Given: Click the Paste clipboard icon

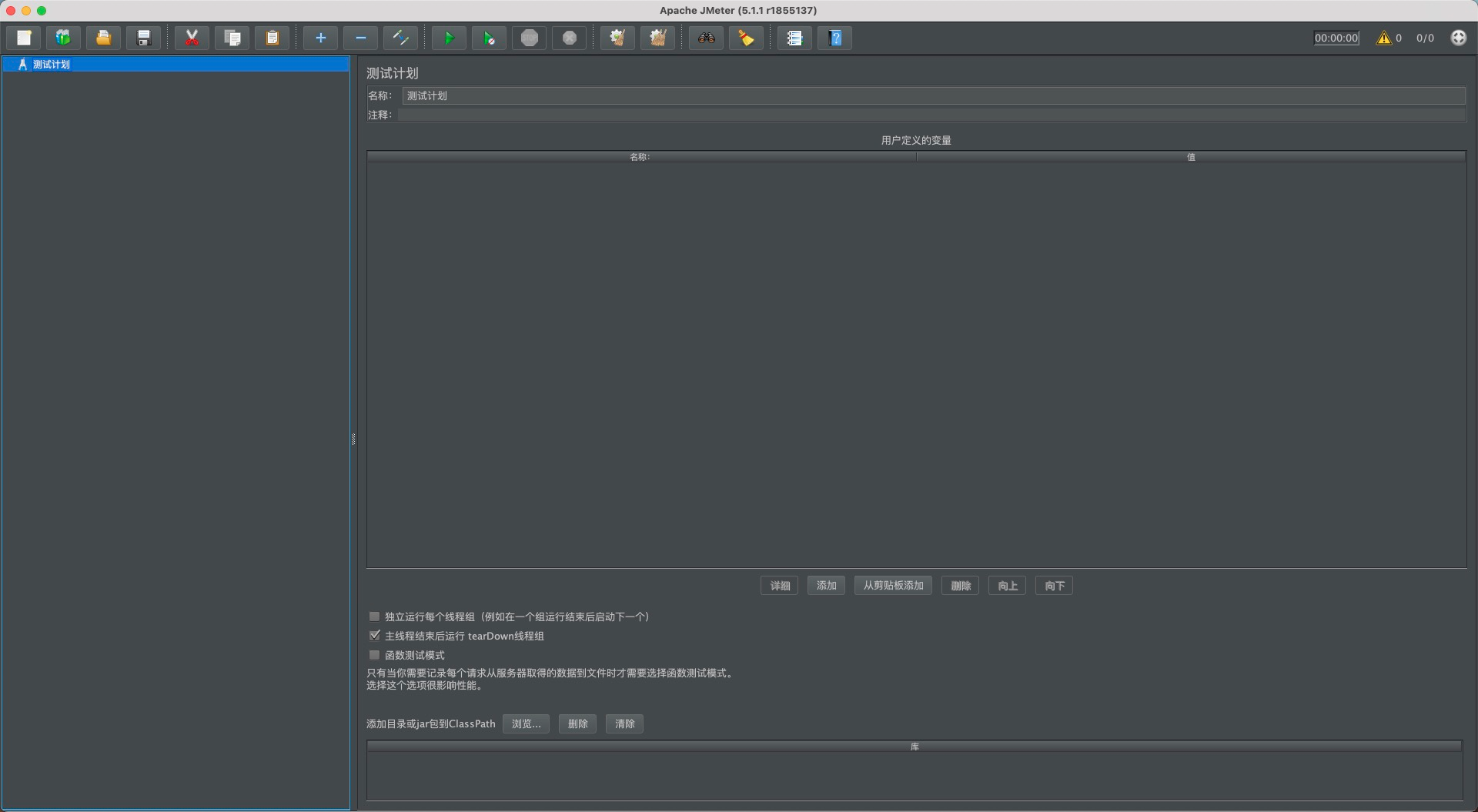Looking at the screenshot, I should click(272, 38).
